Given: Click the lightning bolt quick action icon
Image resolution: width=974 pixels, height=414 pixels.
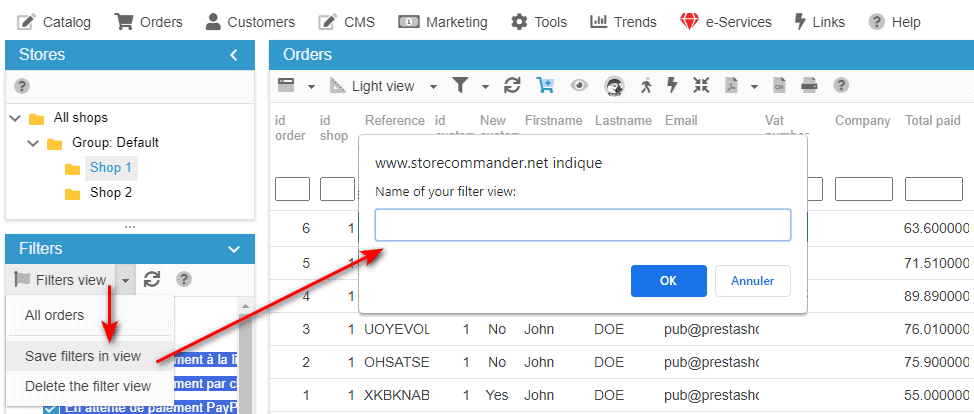Looking at the screenshot, I should pos(672,86).
